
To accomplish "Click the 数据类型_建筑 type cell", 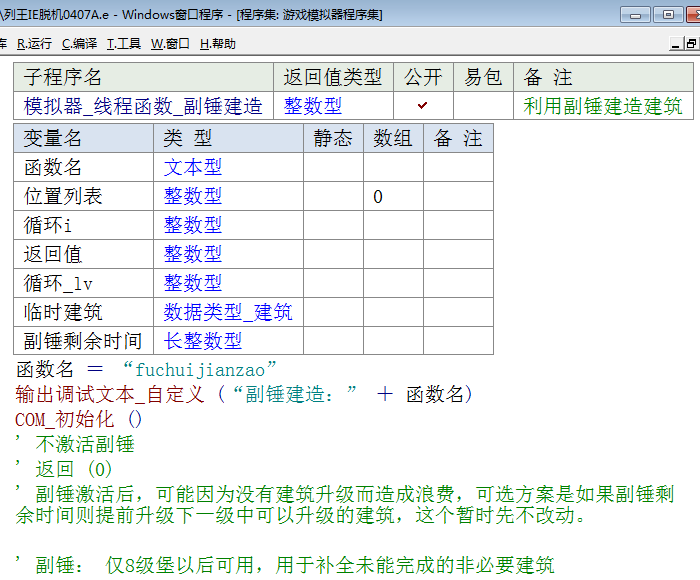I will tap(228, 313).
